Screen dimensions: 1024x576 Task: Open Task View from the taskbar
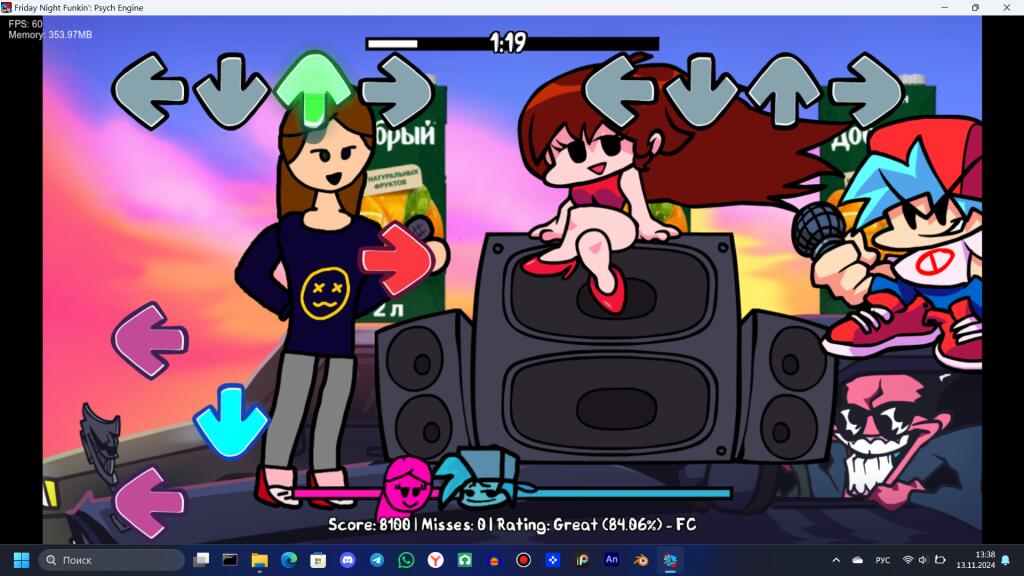click(201, 560)
